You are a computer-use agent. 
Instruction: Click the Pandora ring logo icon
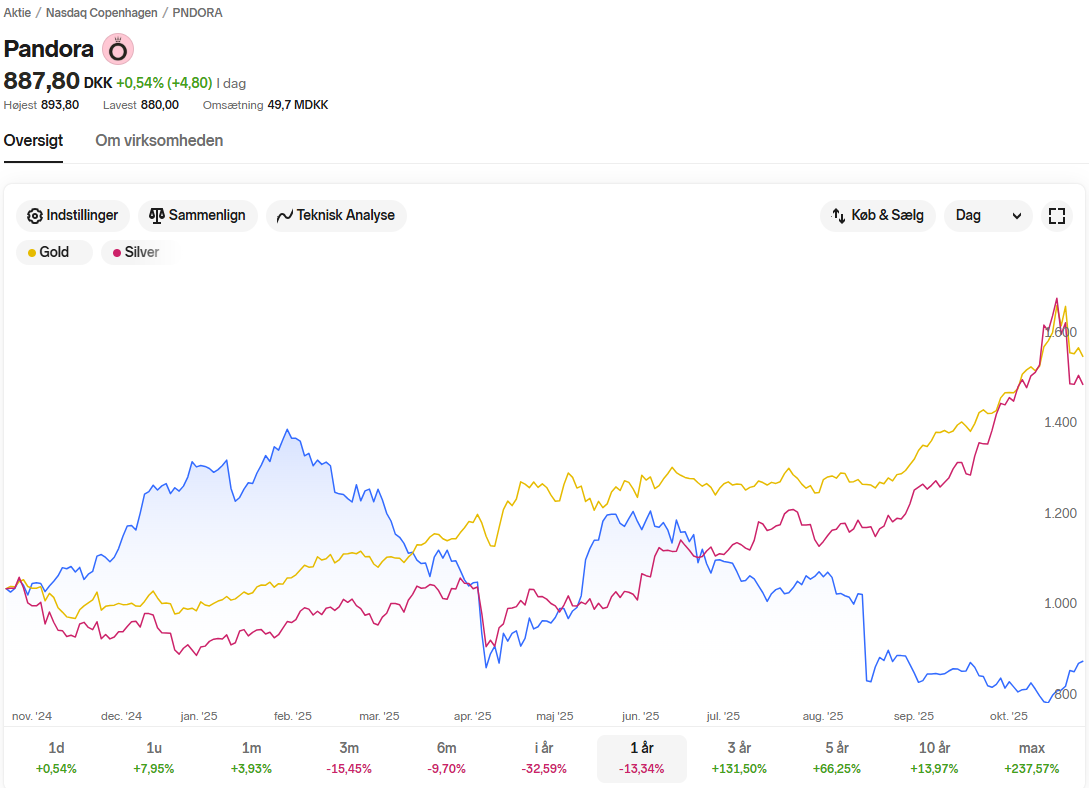(x=118, y=49)
